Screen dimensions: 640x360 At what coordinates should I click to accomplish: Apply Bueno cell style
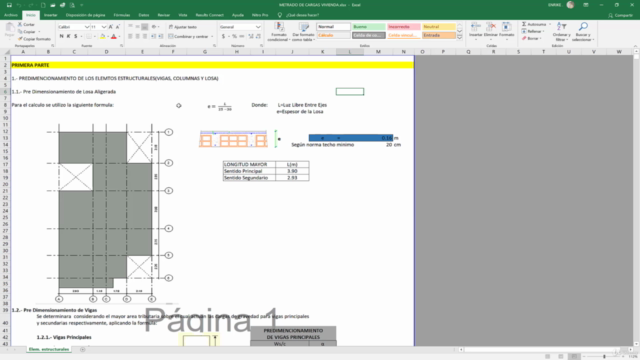point(369,27)
